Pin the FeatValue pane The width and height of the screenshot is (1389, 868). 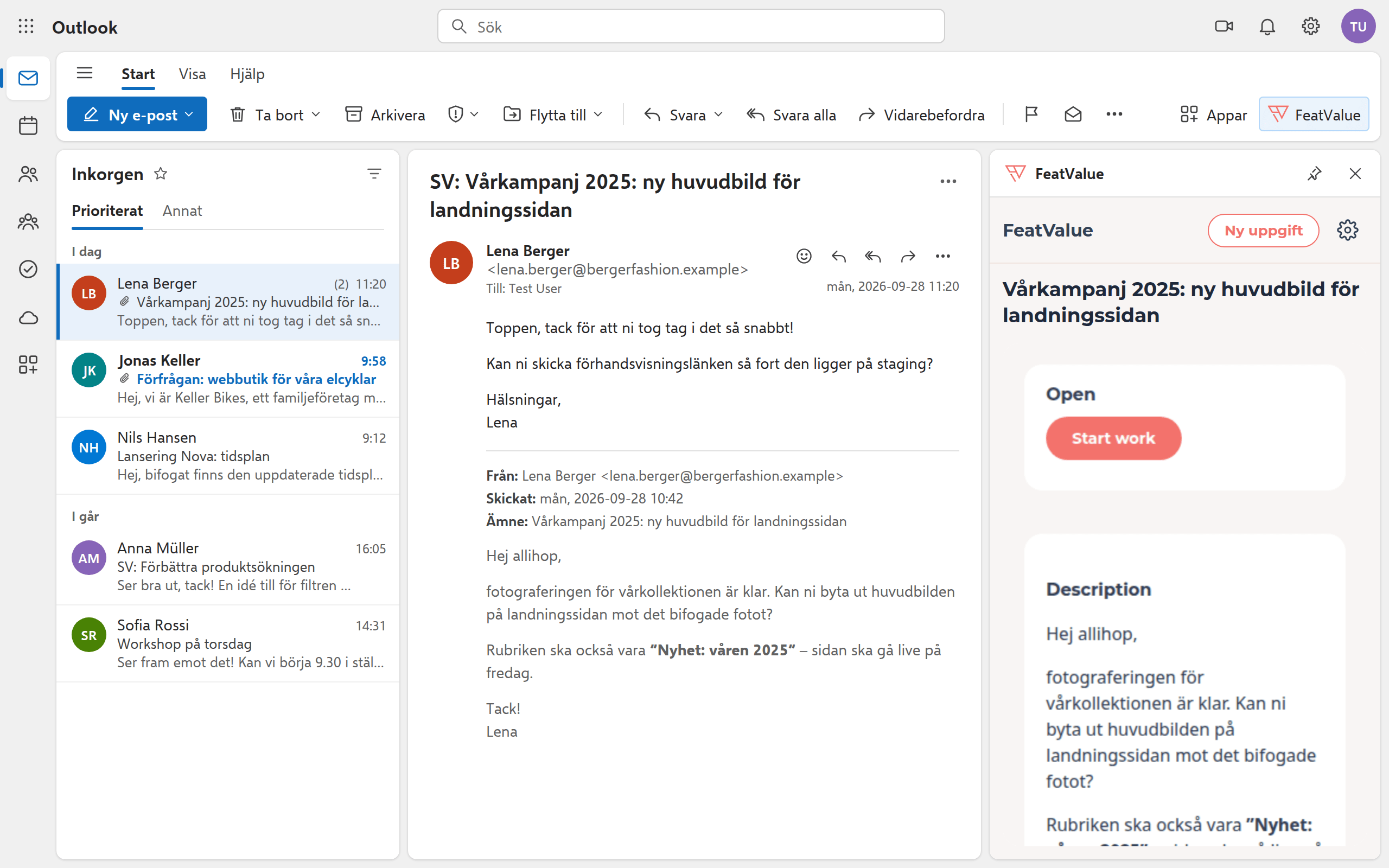[x=1314, y=174]
